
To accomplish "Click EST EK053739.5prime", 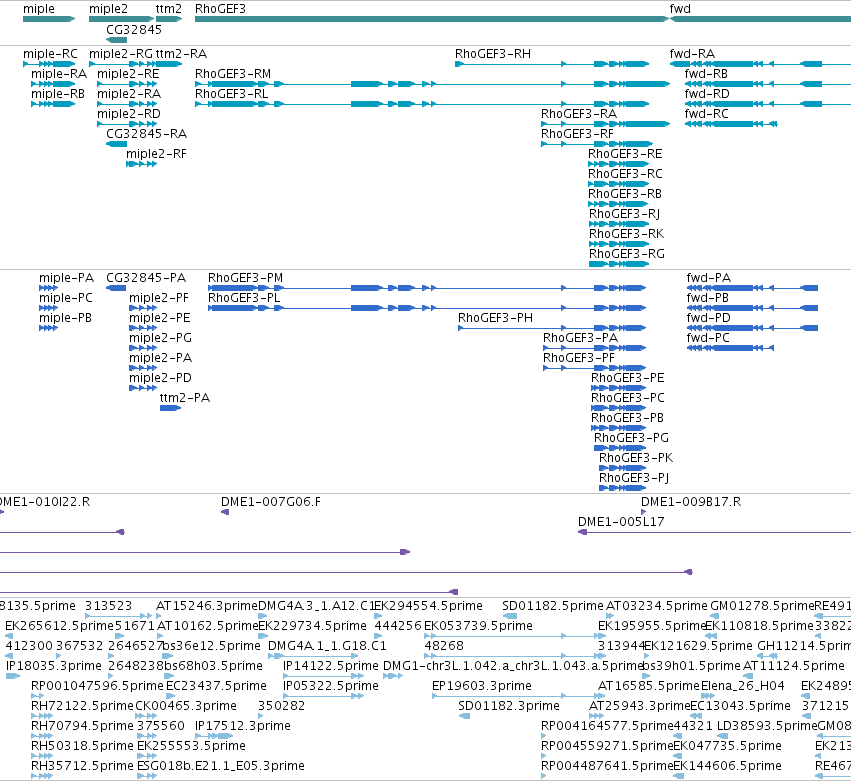I will tap(515, 636).
